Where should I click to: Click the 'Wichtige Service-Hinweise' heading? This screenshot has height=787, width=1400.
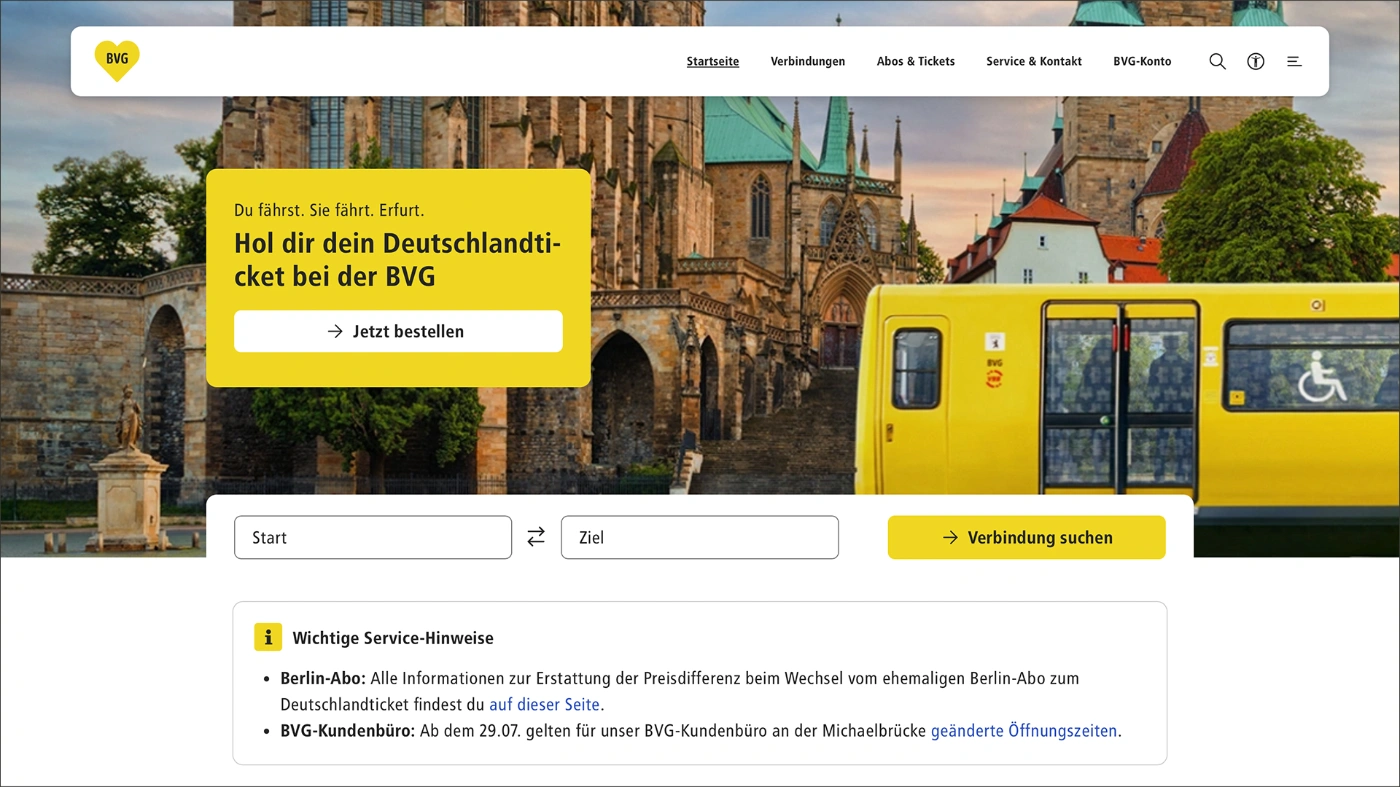coord(393,638)
